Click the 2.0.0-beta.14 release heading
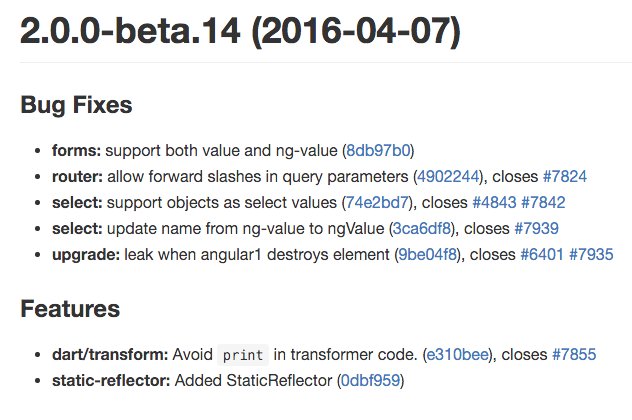Image resolution: width=632 pixels, height=420 pixels. pos(240,32)
